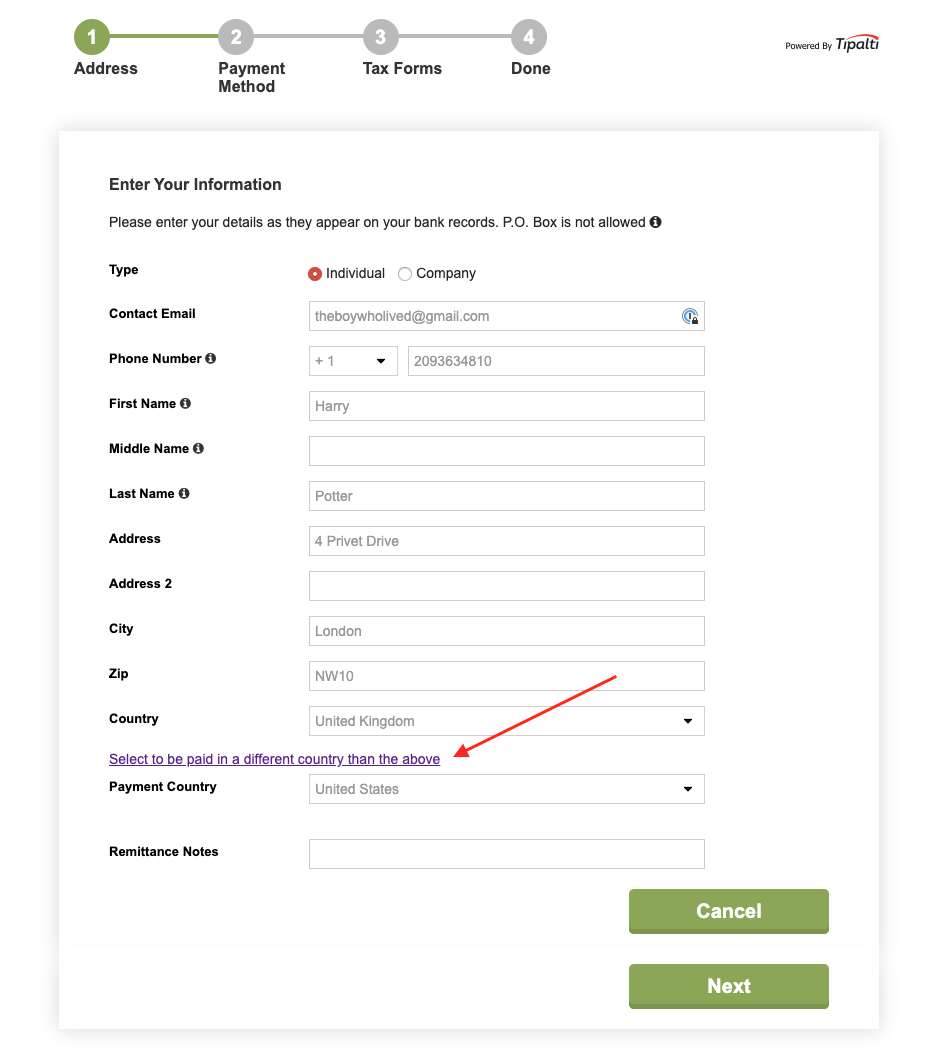Click the Tipalti logo
Image resolution: width=931 pixels, height=1053 pixels.
856,44
